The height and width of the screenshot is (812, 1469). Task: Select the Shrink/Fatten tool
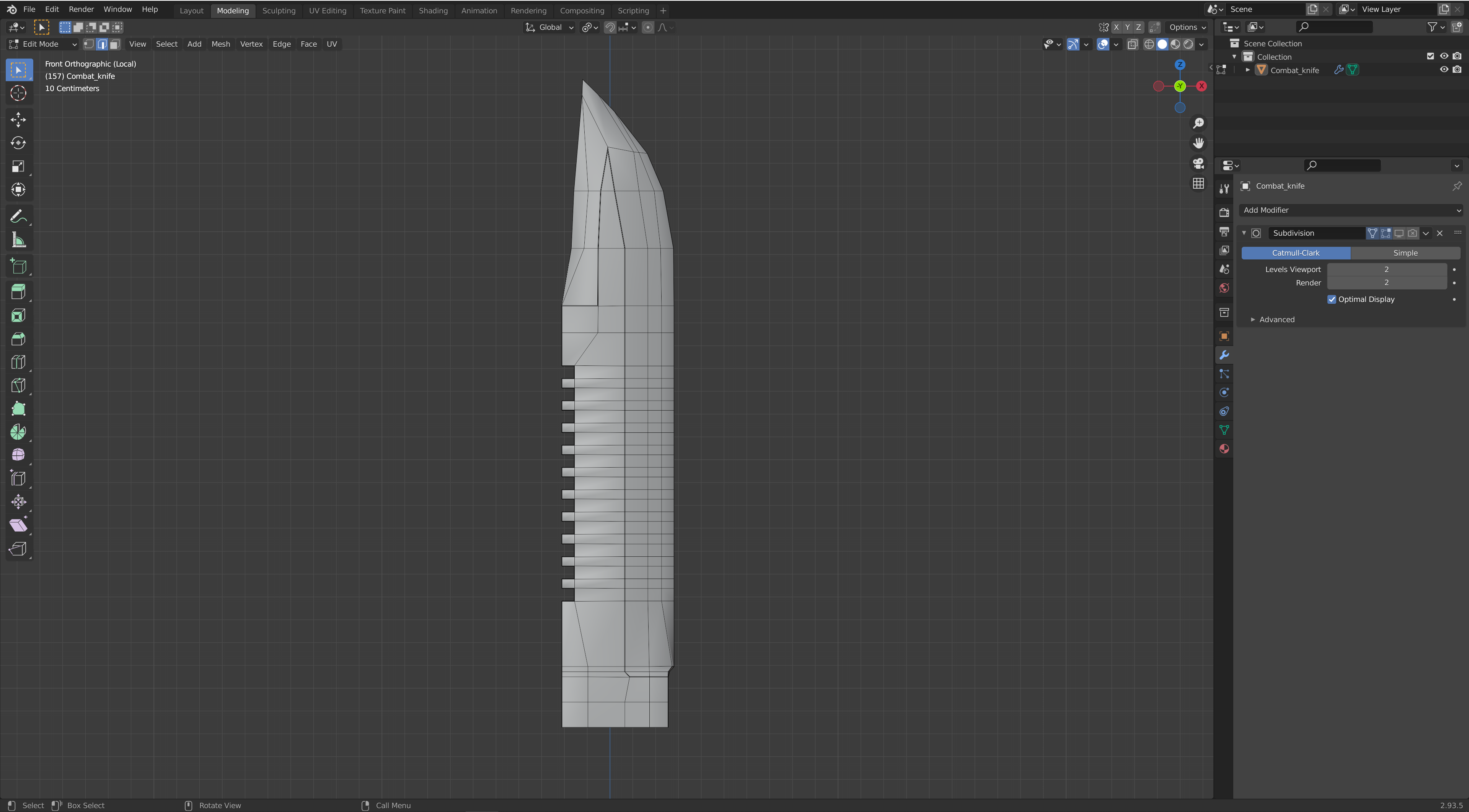pos(18,502)
